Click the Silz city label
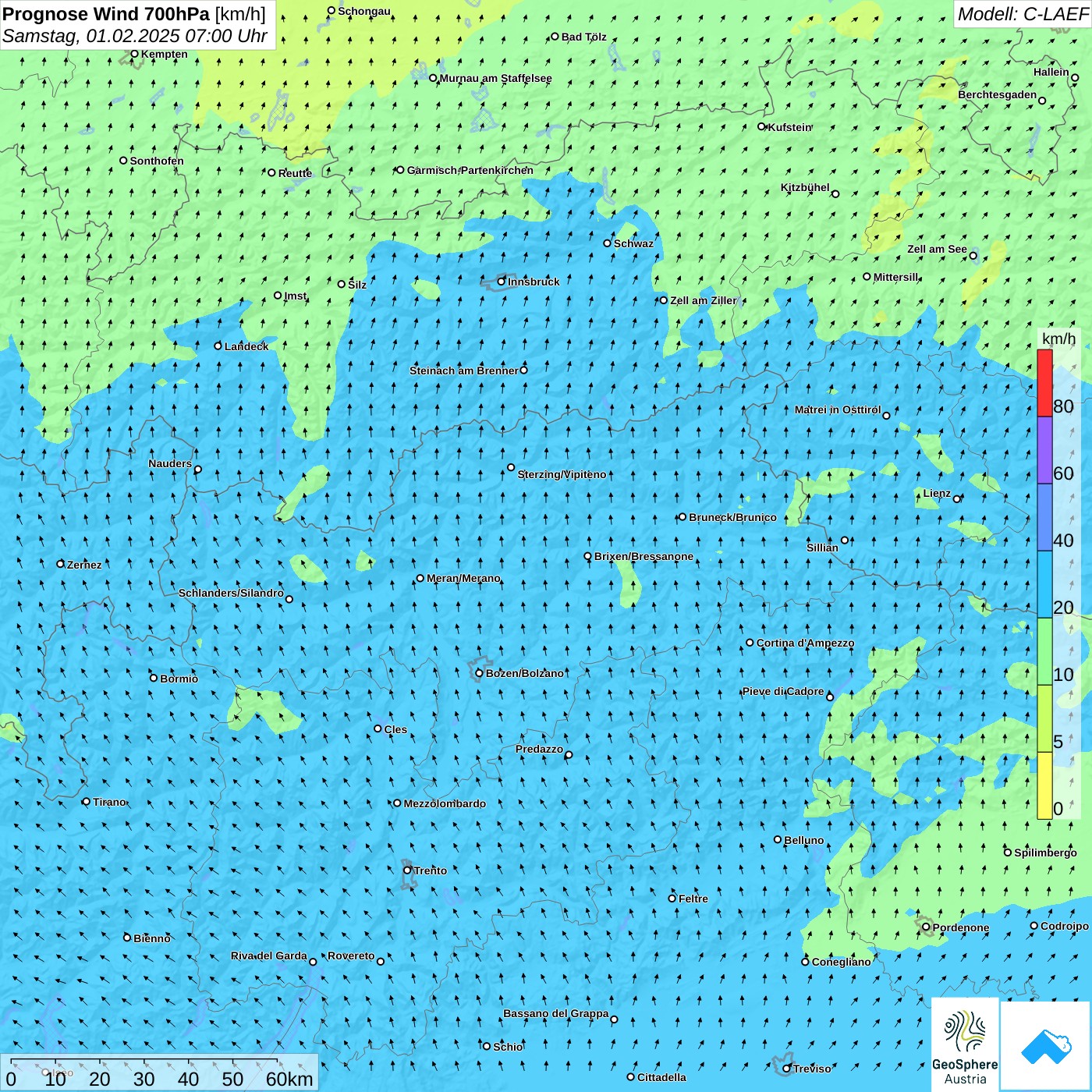This screenshot has width=1092, height=1092. 357,285
